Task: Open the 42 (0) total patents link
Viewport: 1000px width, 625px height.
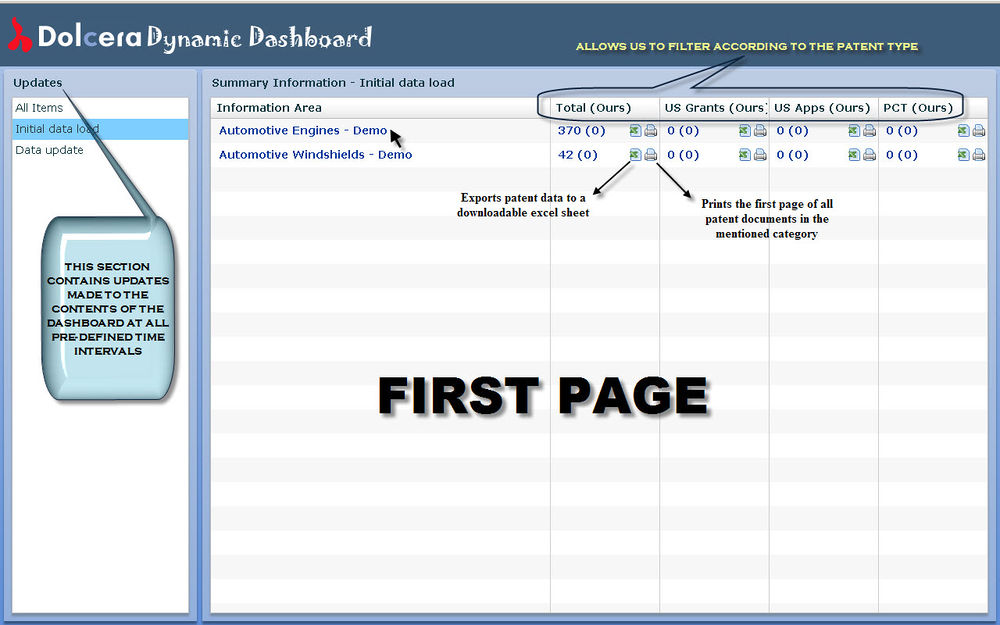Action: [577, 155]
